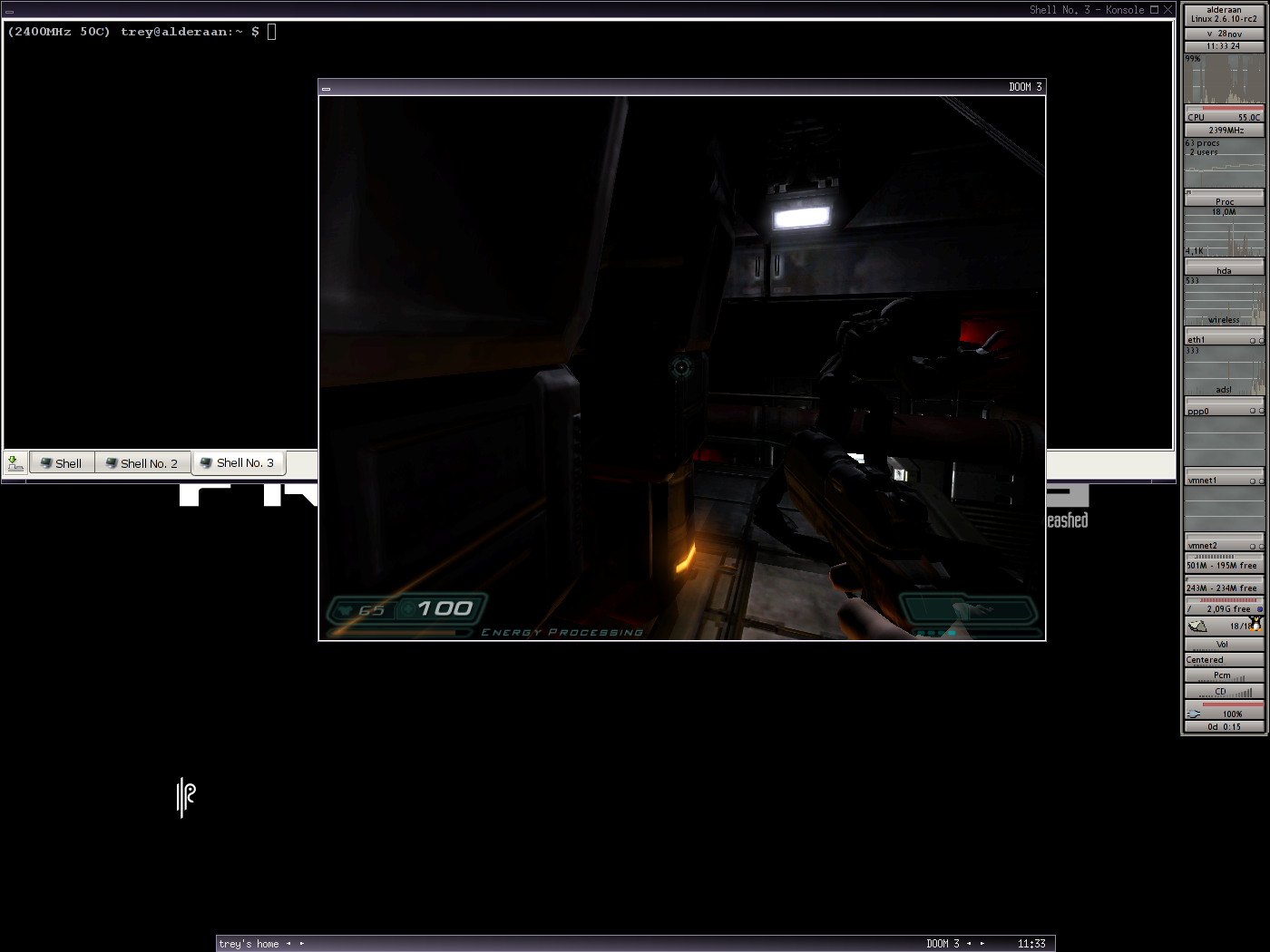Click the alderaan hostname panel in GKrellM
Screen dimensions: 1270x952
pyautogui.click(x=1224, y=15)
